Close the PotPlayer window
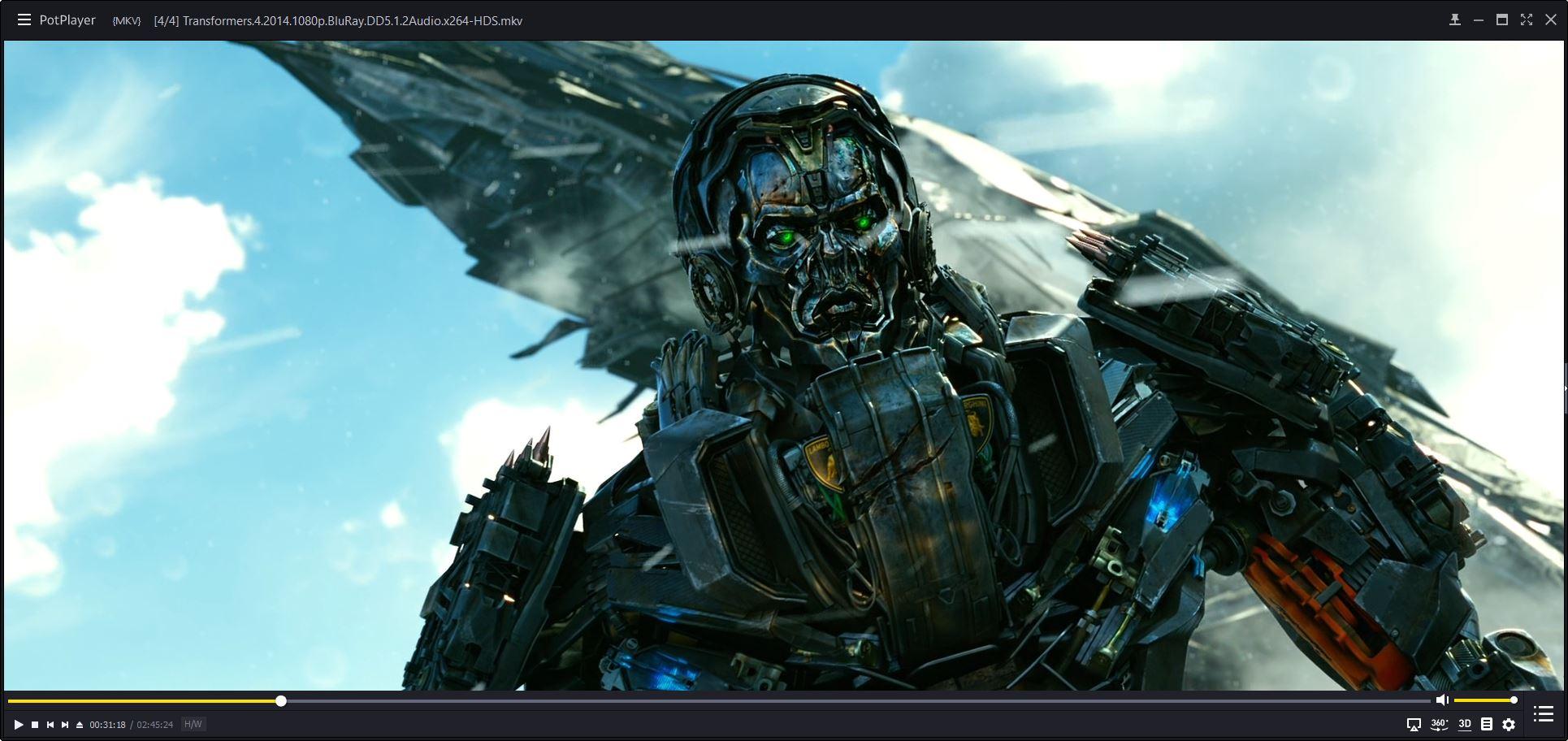Image resolution: width=1568 pixels, height=741 pixels. click(x=1550, y=20)
